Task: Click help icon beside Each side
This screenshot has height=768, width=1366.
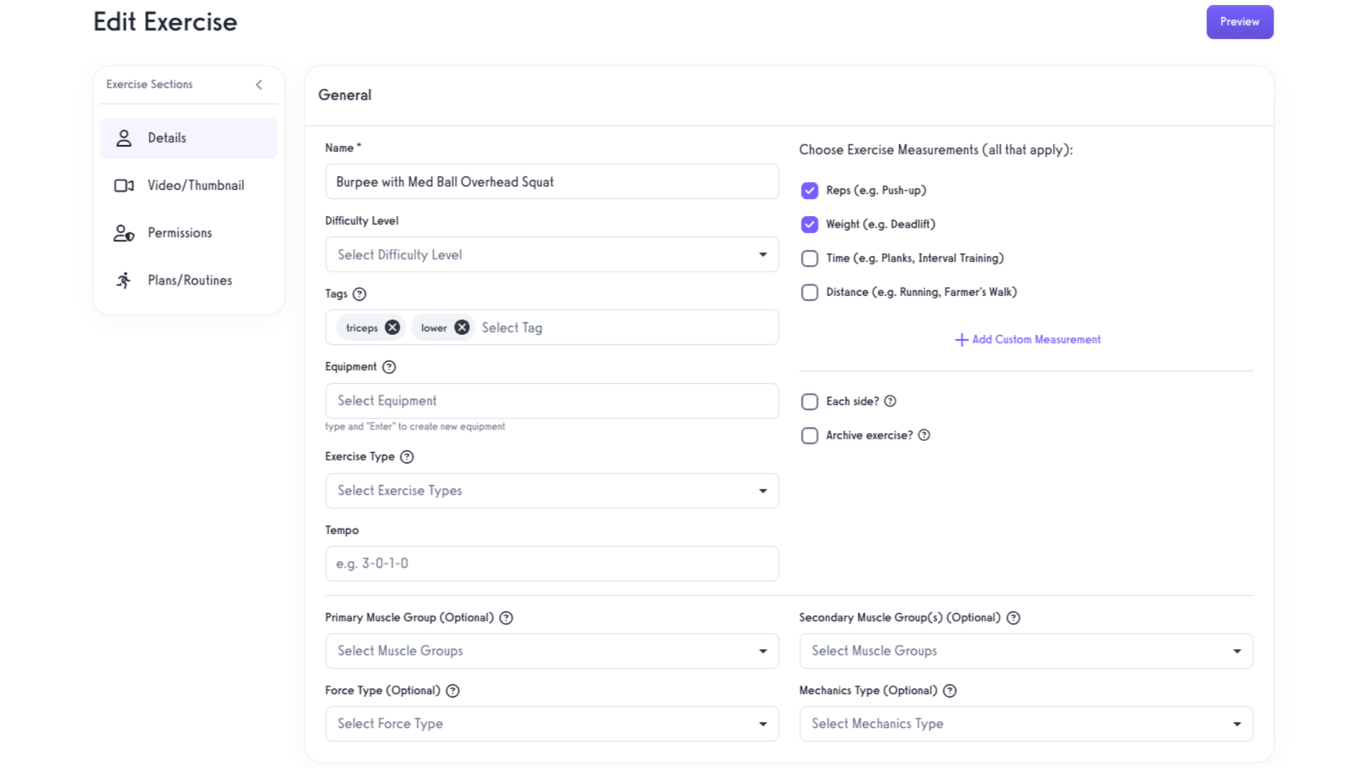Action: 890,401
